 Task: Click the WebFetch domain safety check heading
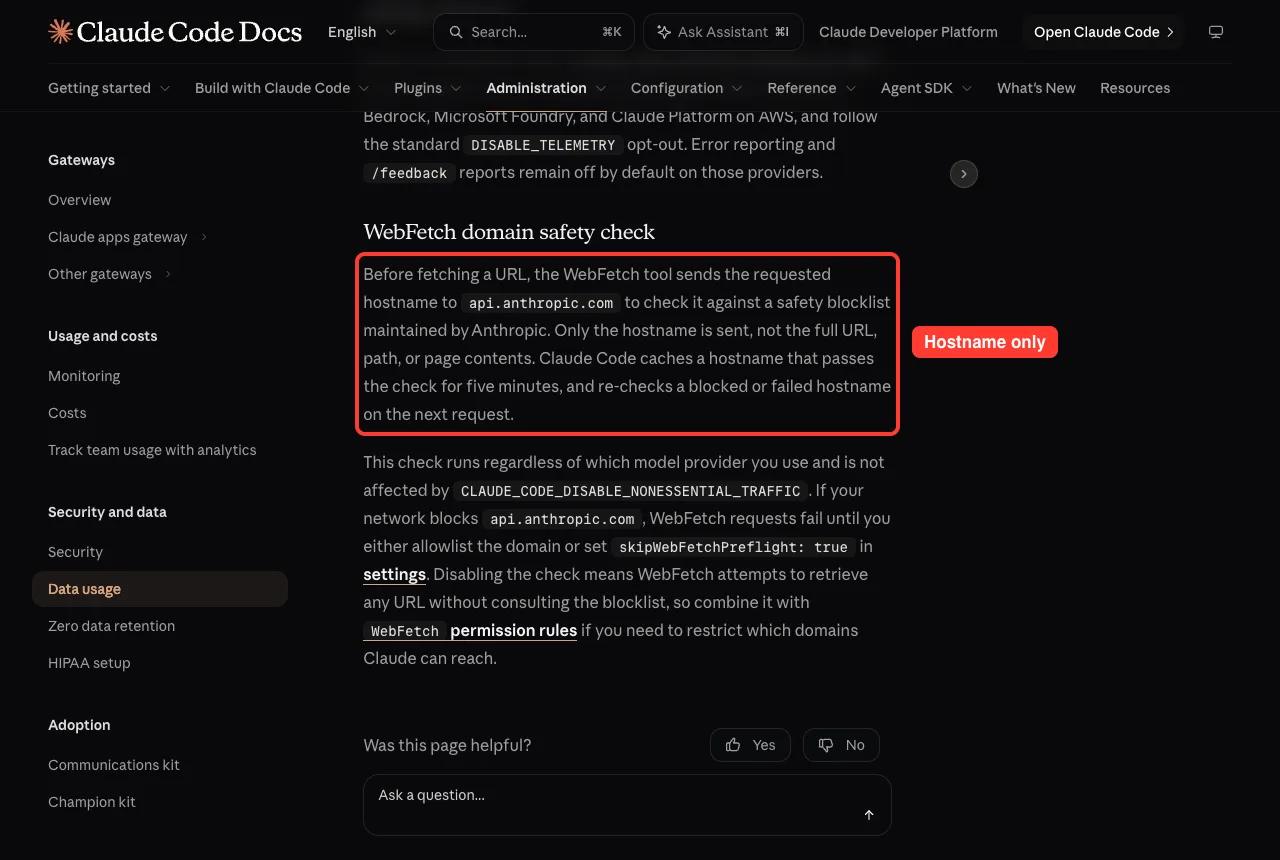(509, 232)
